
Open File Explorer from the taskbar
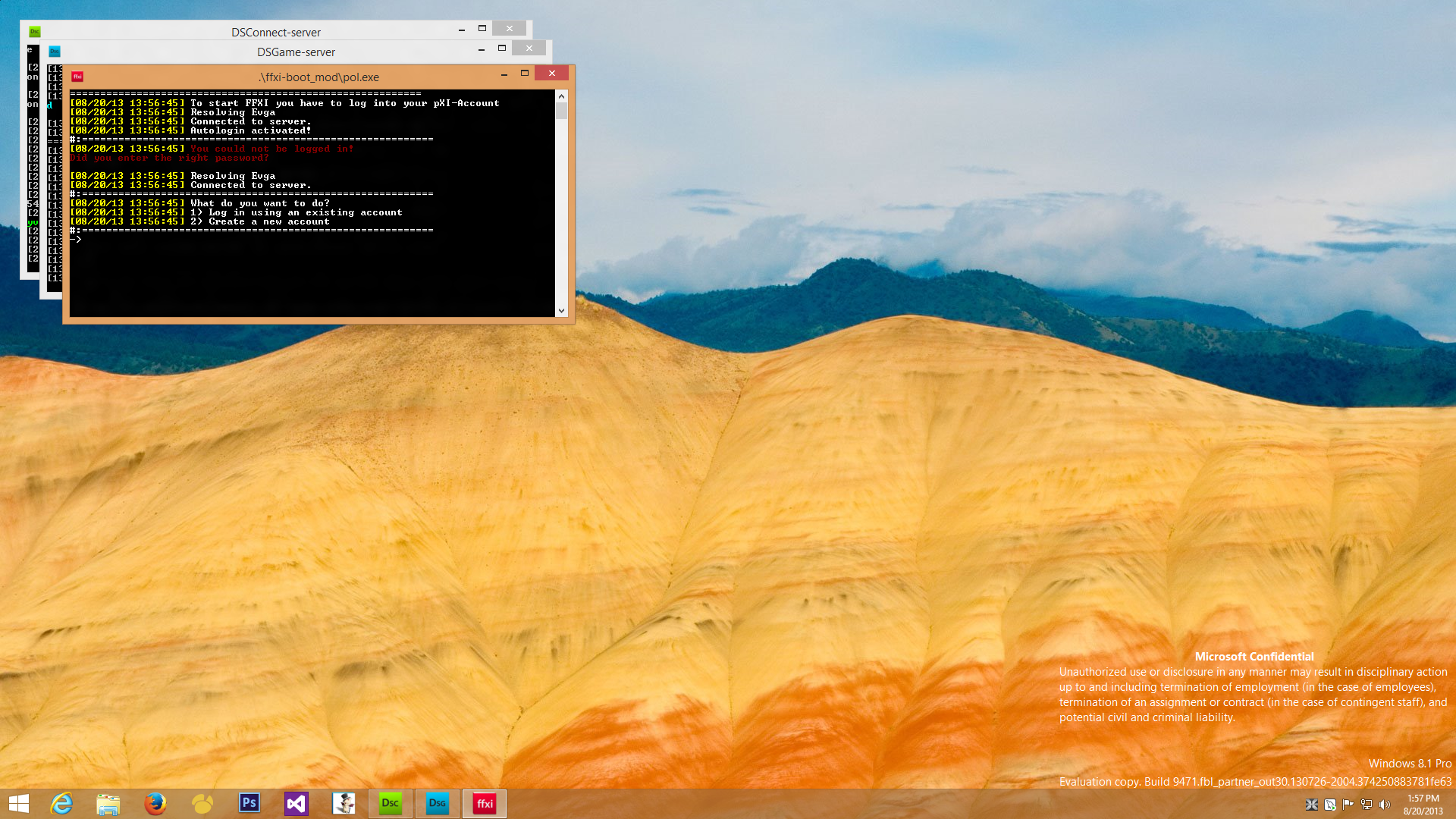108,803
